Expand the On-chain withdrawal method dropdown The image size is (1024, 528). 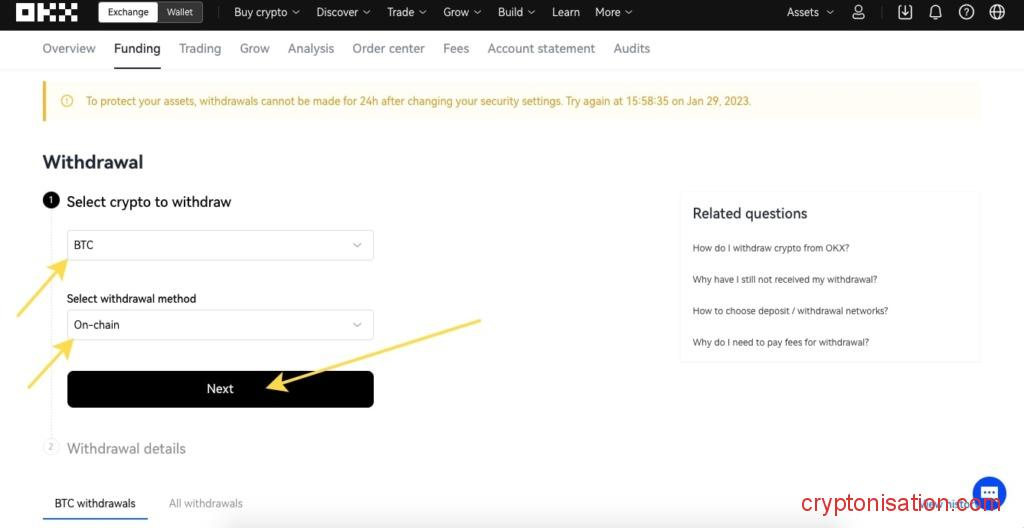pos(220,325)
